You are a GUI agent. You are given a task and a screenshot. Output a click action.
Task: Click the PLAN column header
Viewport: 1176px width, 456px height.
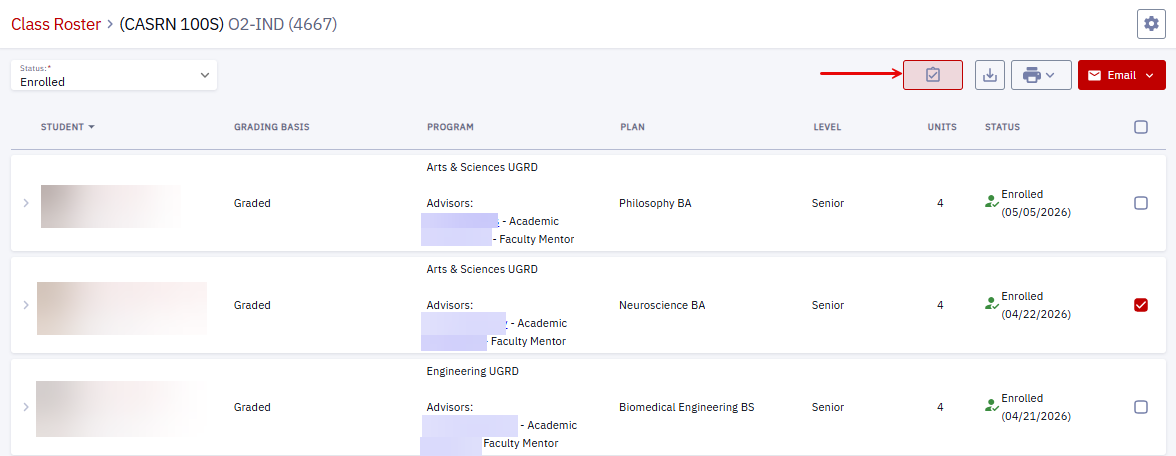coord(632,127)
